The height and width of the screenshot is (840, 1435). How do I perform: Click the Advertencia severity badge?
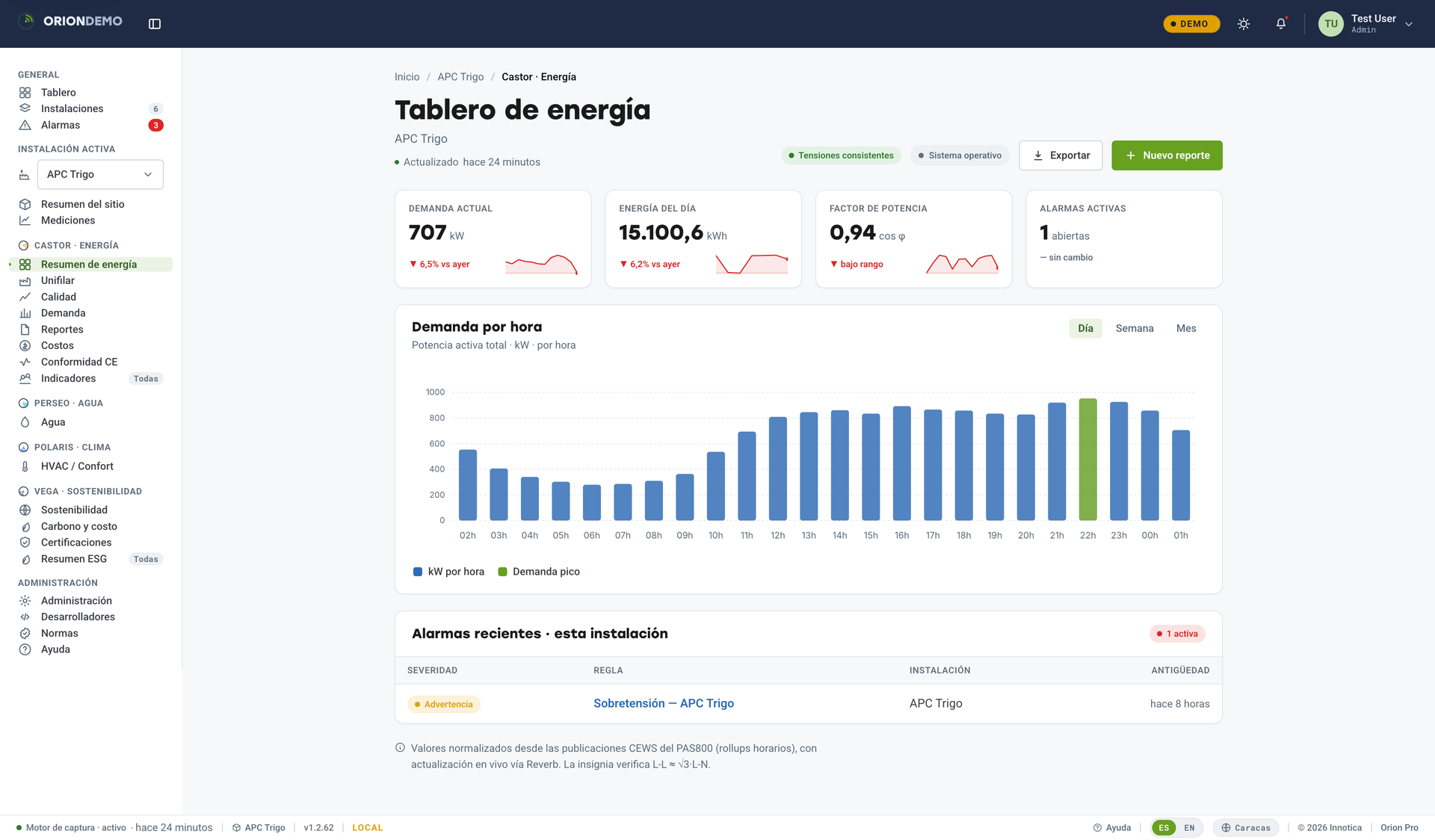tap(444, 705)
